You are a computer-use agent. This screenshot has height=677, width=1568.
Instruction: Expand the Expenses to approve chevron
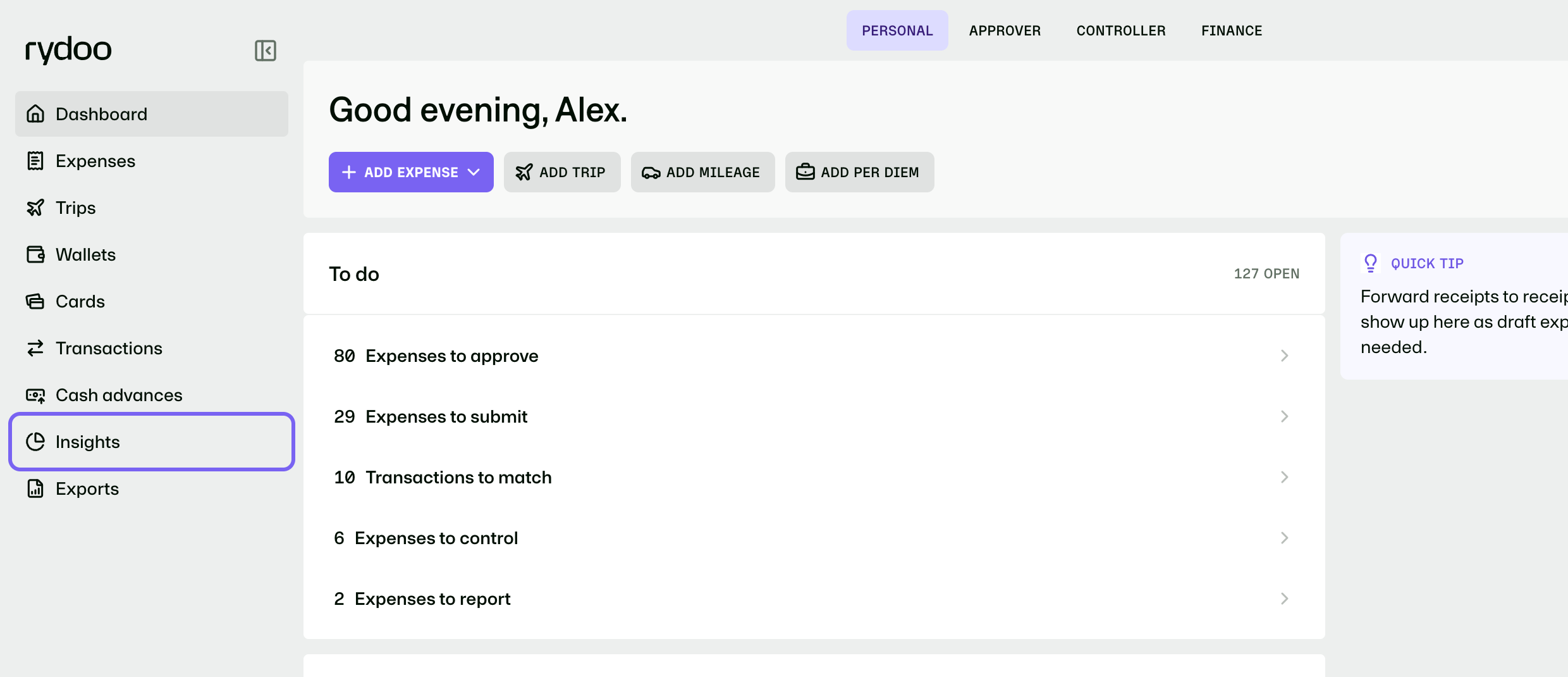tap(1285, 356)
